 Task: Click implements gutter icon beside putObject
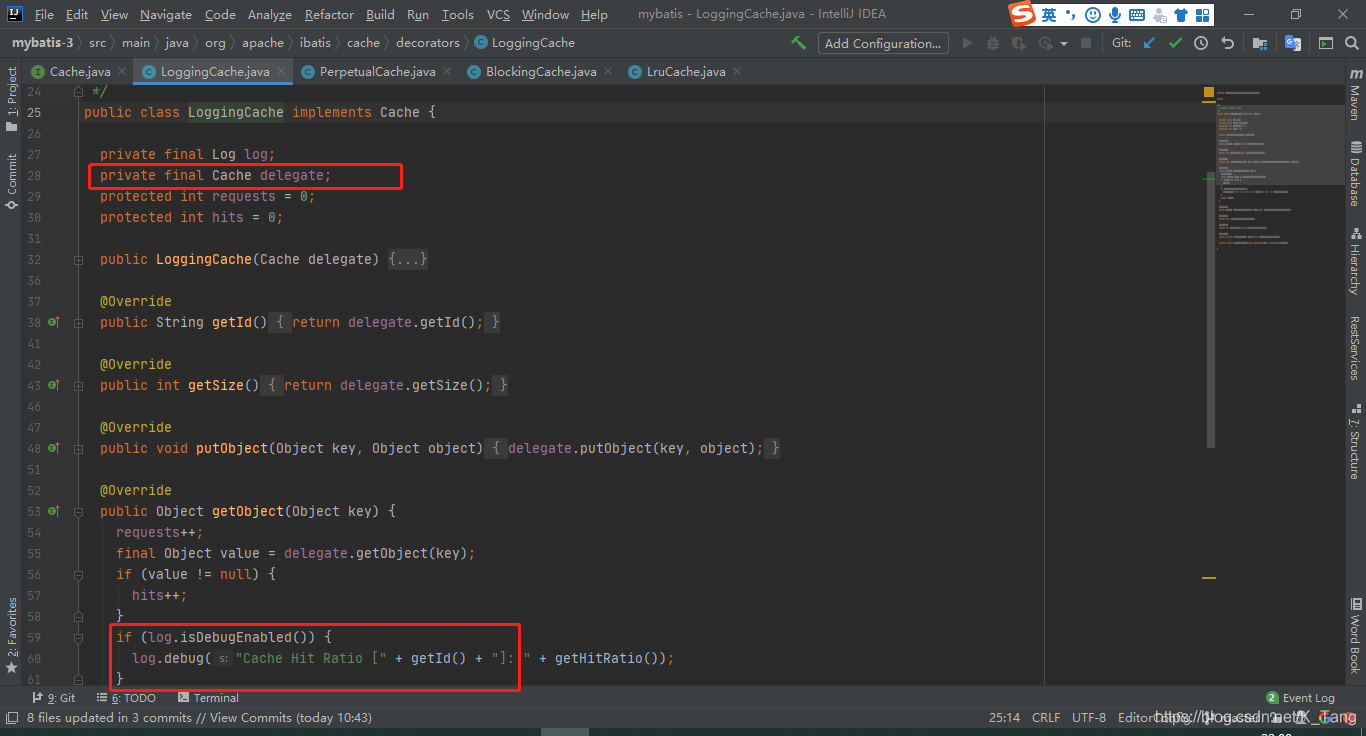pyautogui.click(x=53, y=448)
